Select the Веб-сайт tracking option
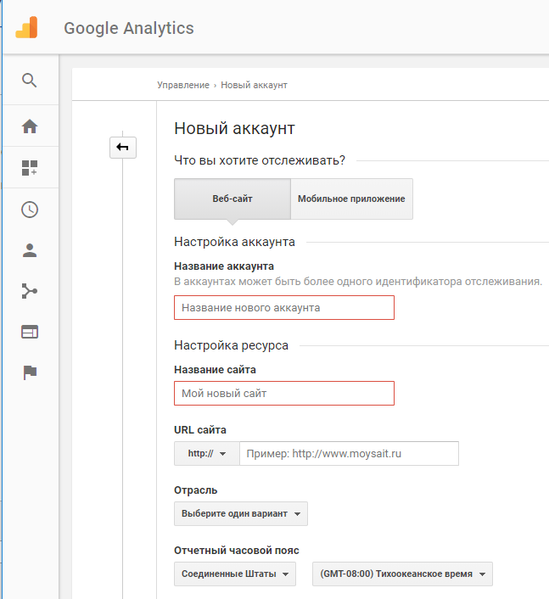 point(232,199)
